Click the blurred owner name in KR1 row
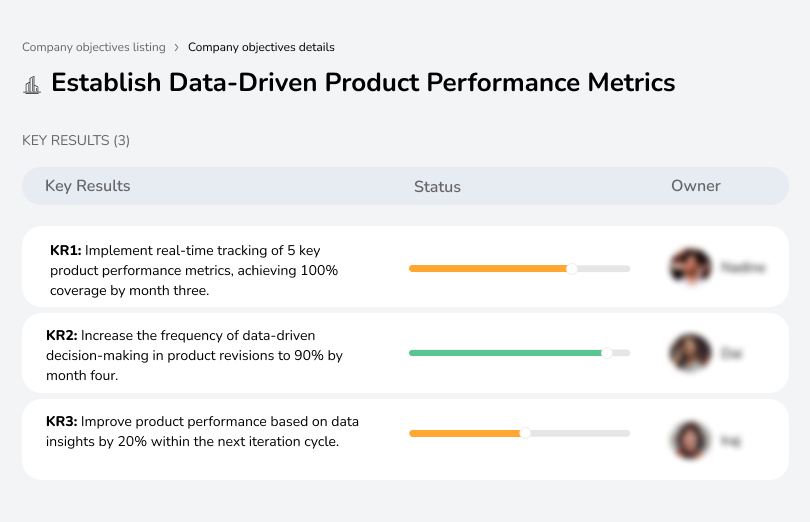This screenshot has width=810, height=522. [742, 267]
